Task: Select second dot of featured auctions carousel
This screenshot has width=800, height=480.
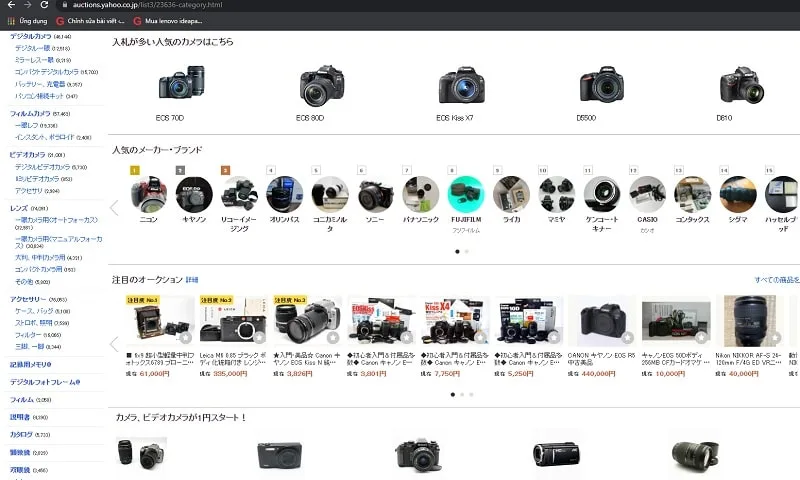Action: coord(462,394)
